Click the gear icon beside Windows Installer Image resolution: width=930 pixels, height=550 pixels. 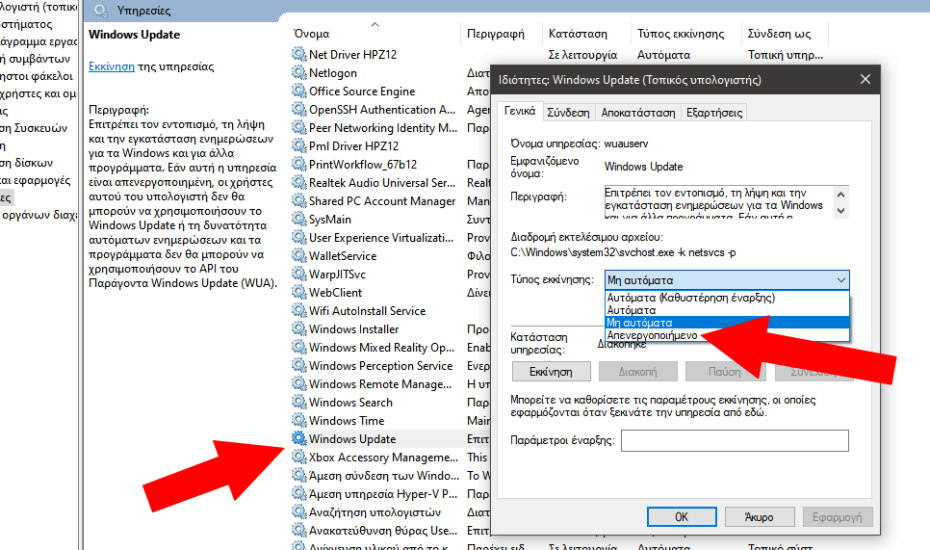[299, 329]
